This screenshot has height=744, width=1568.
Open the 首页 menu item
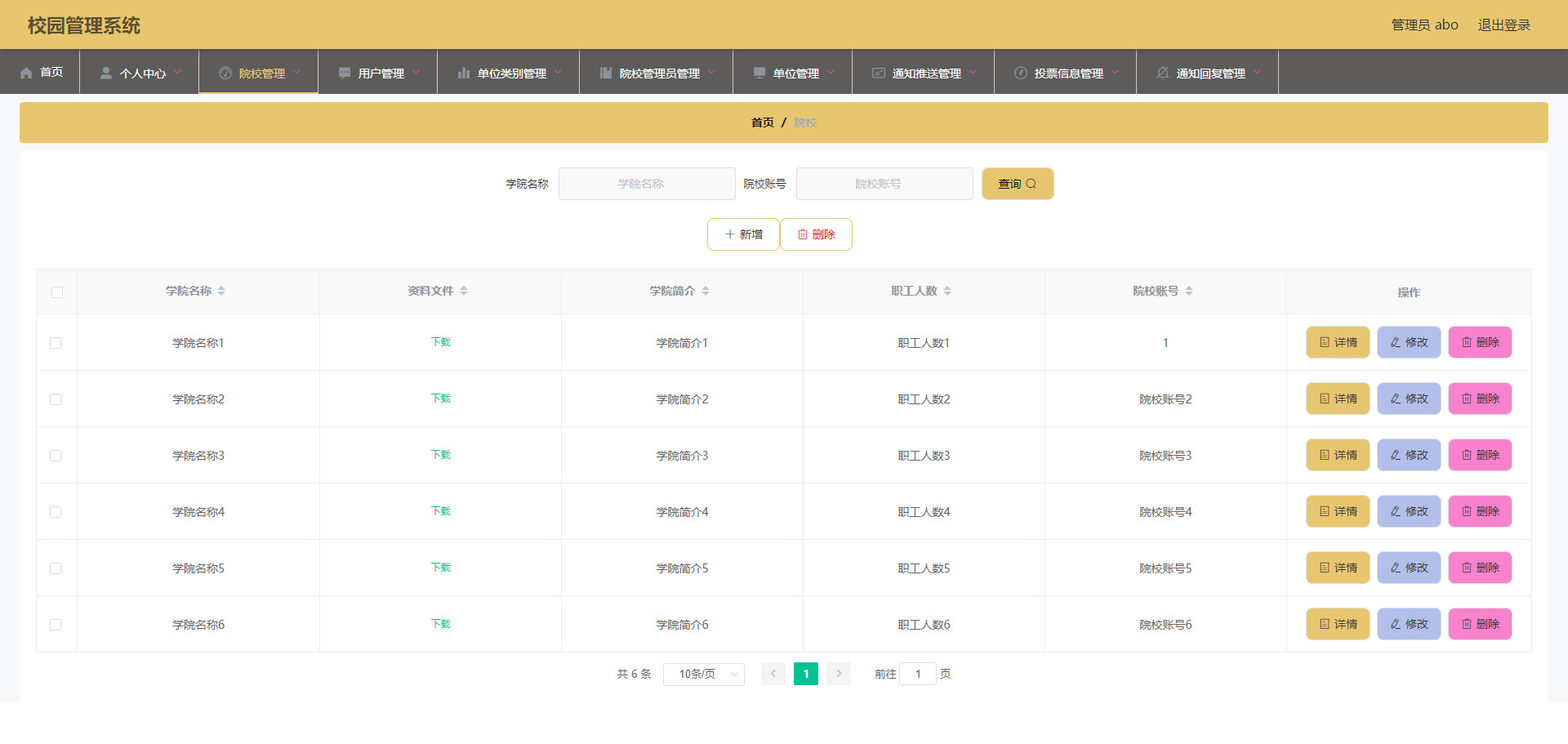point(40,72)
